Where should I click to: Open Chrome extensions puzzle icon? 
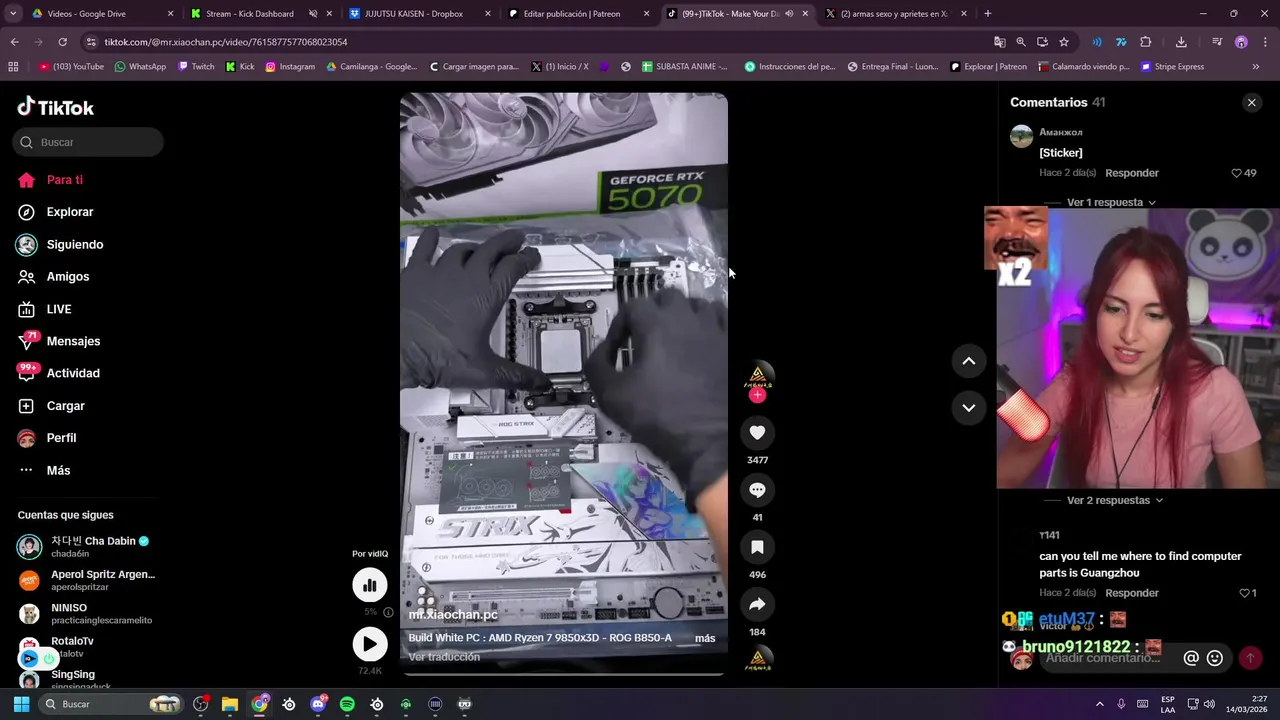pos(1146,42)
